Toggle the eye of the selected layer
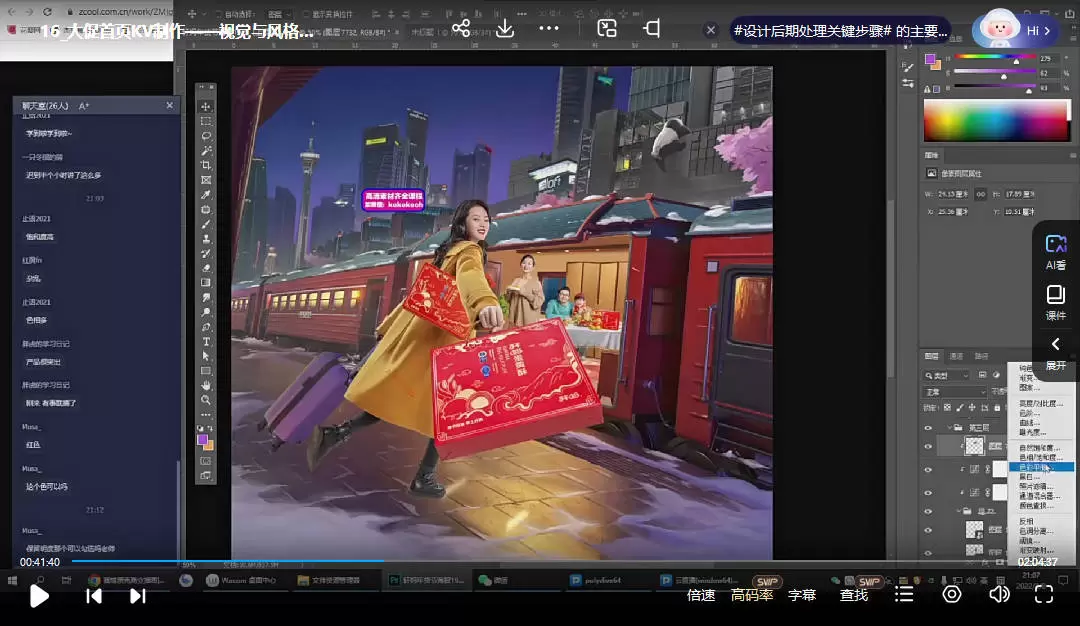 928,446
